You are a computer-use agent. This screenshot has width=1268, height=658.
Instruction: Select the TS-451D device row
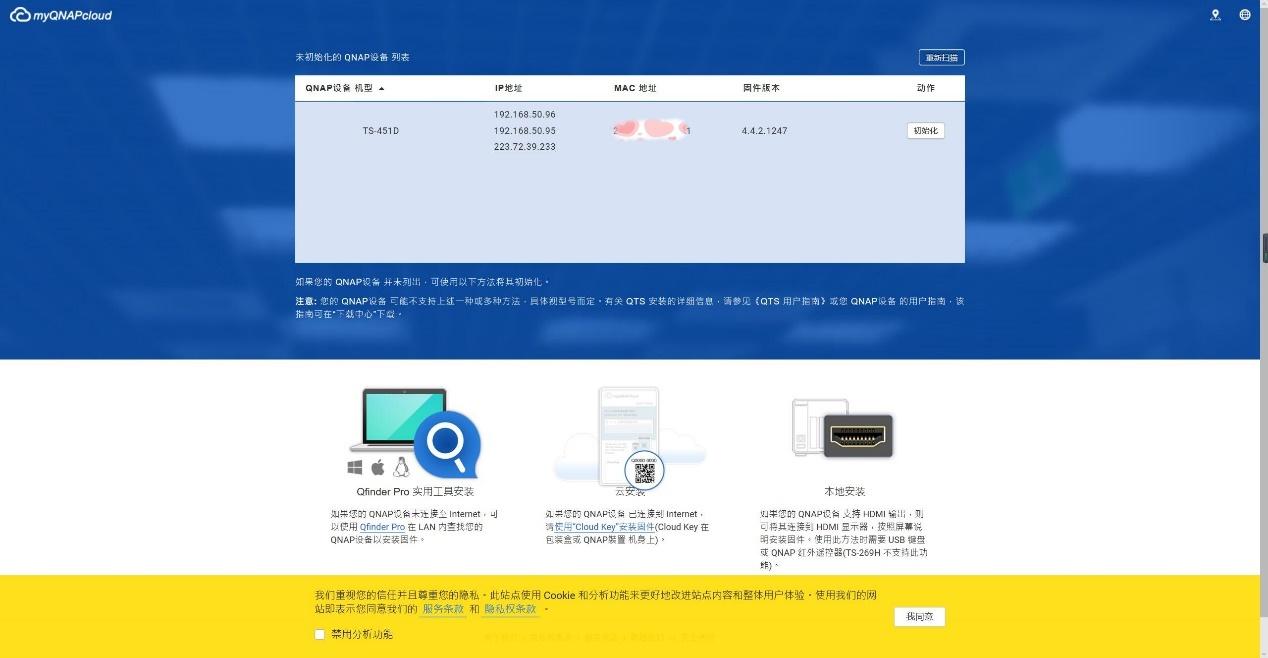[381, 130]
